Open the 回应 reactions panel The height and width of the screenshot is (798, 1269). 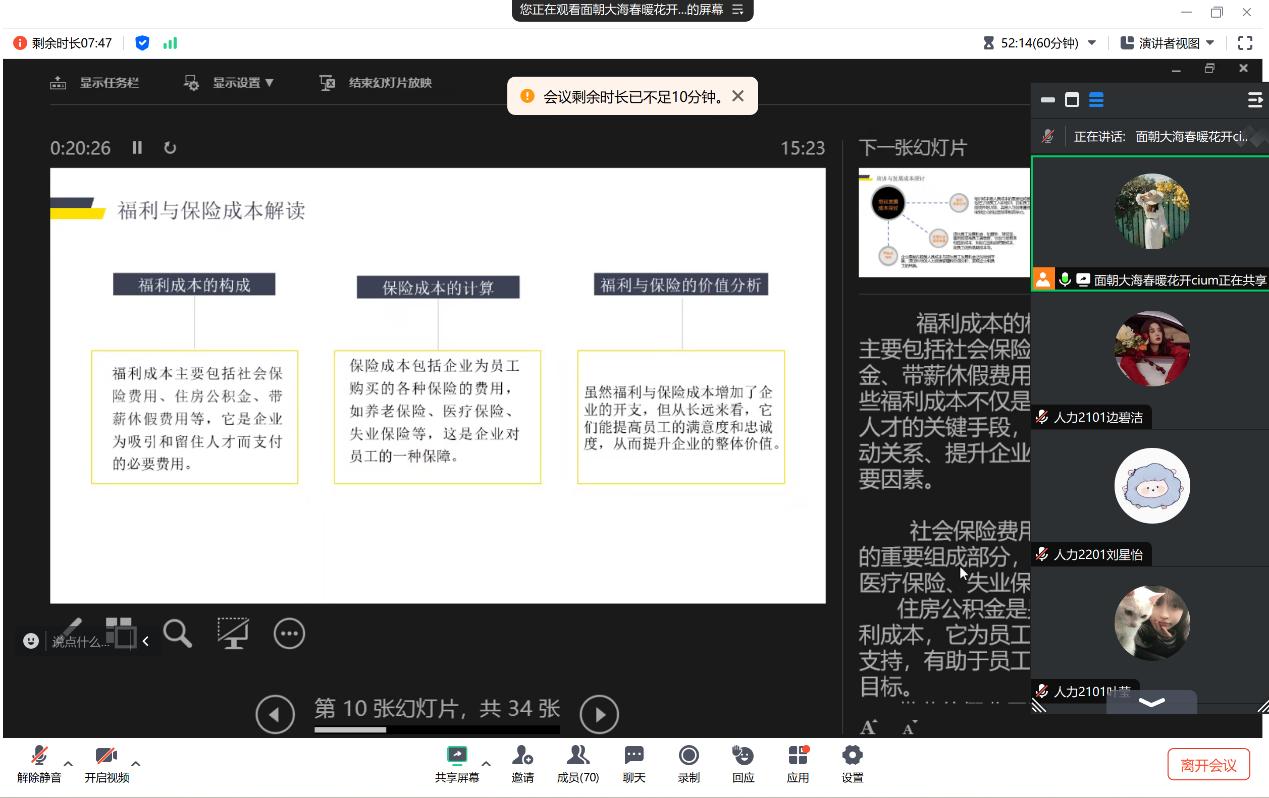(x=742, y=762)
